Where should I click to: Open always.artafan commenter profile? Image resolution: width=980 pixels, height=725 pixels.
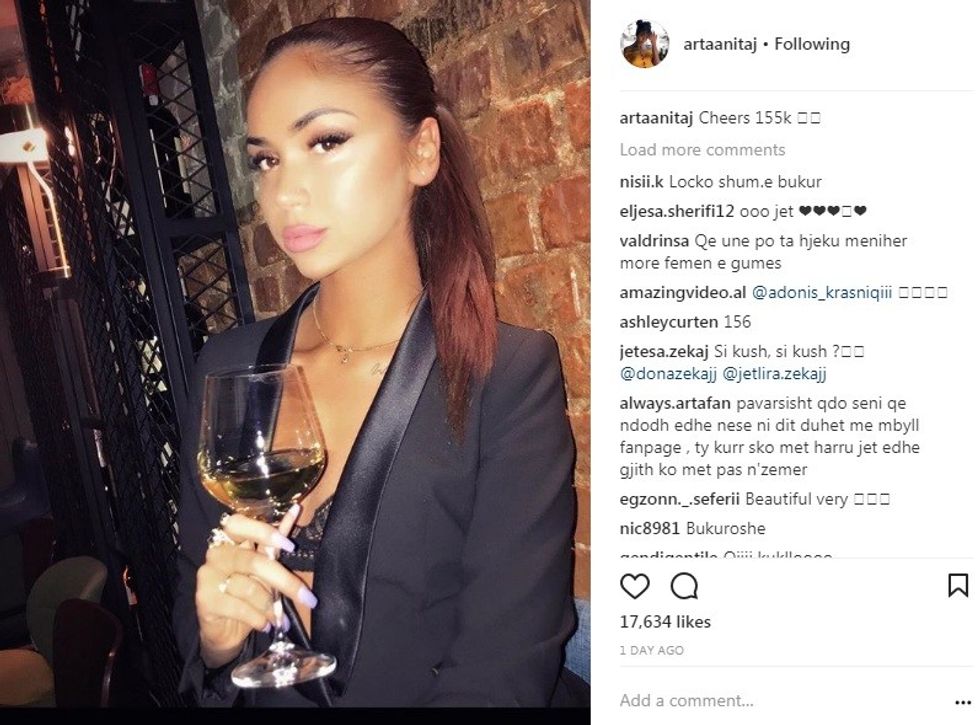(x=675, y=403)
